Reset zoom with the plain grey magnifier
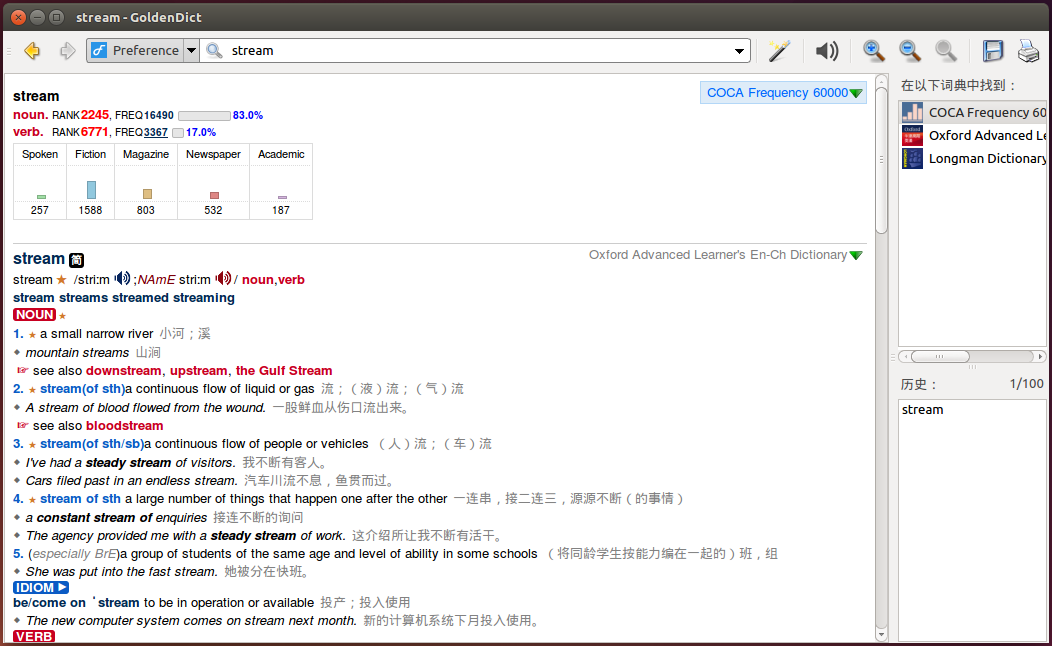The height and width of the screenshot is (646, 1052). (x=946, y=50)
